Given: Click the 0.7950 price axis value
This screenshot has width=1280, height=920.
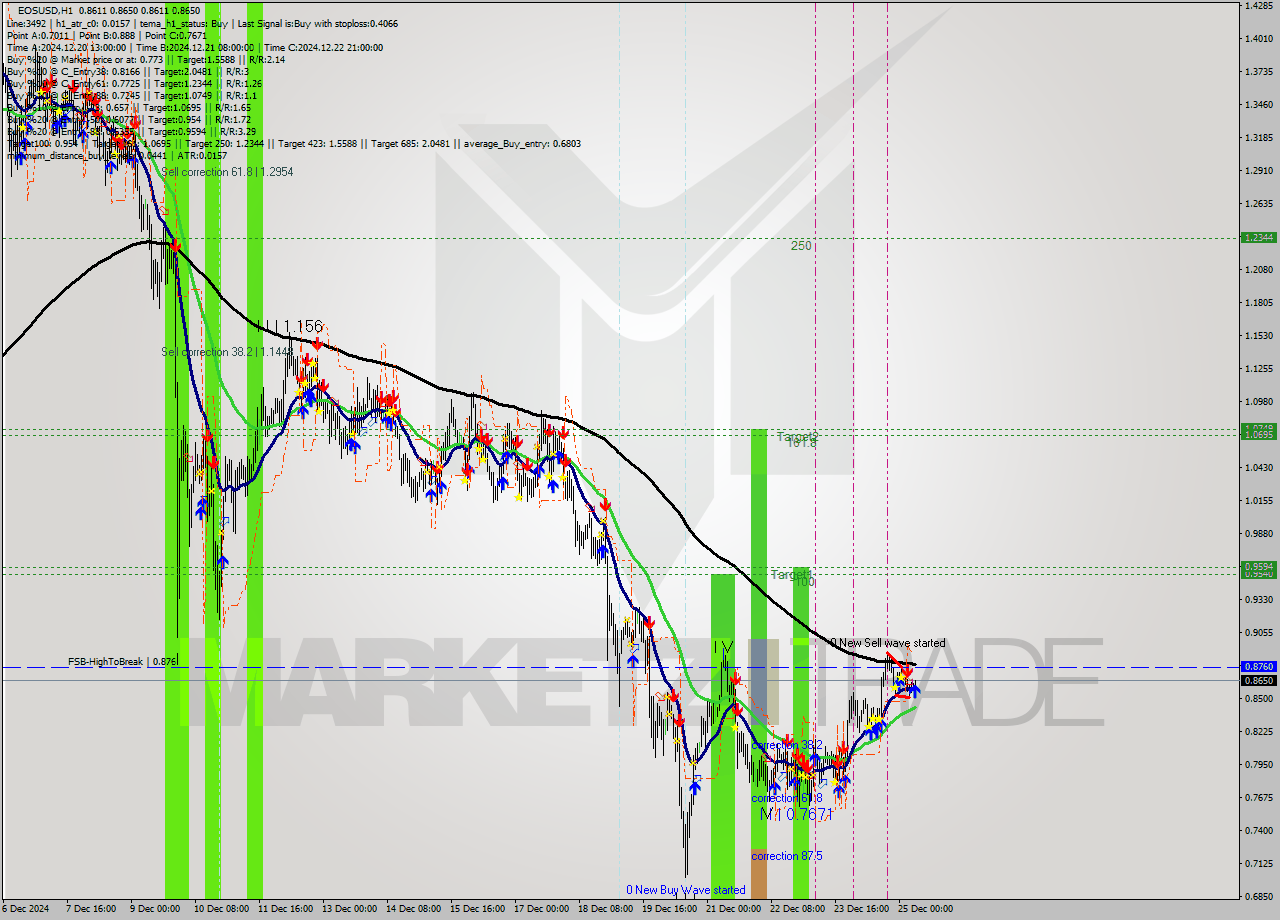Looking at the screenshot, I should click(x=1258, y=764).
